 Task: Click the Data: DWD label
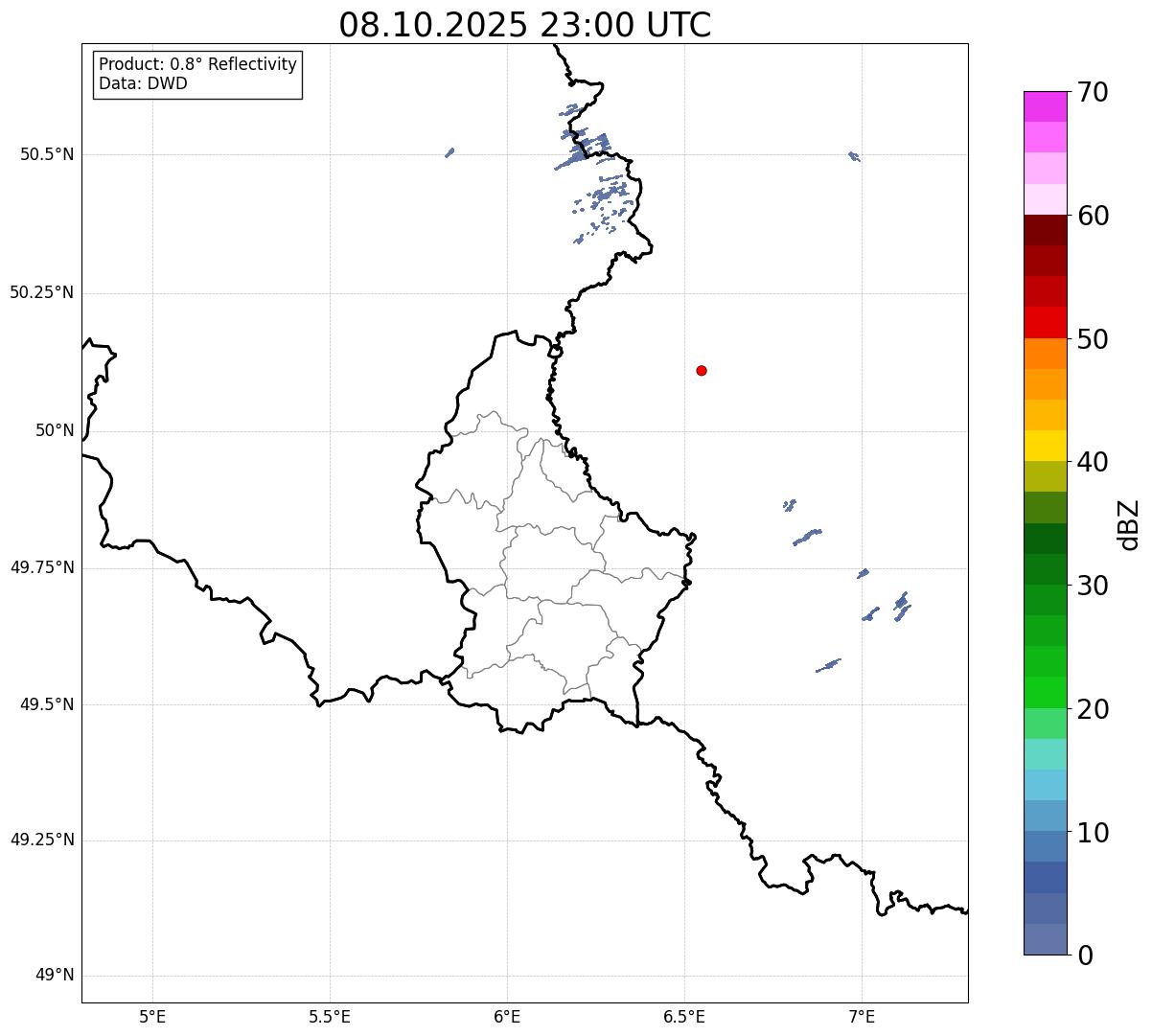pos(143,83)
